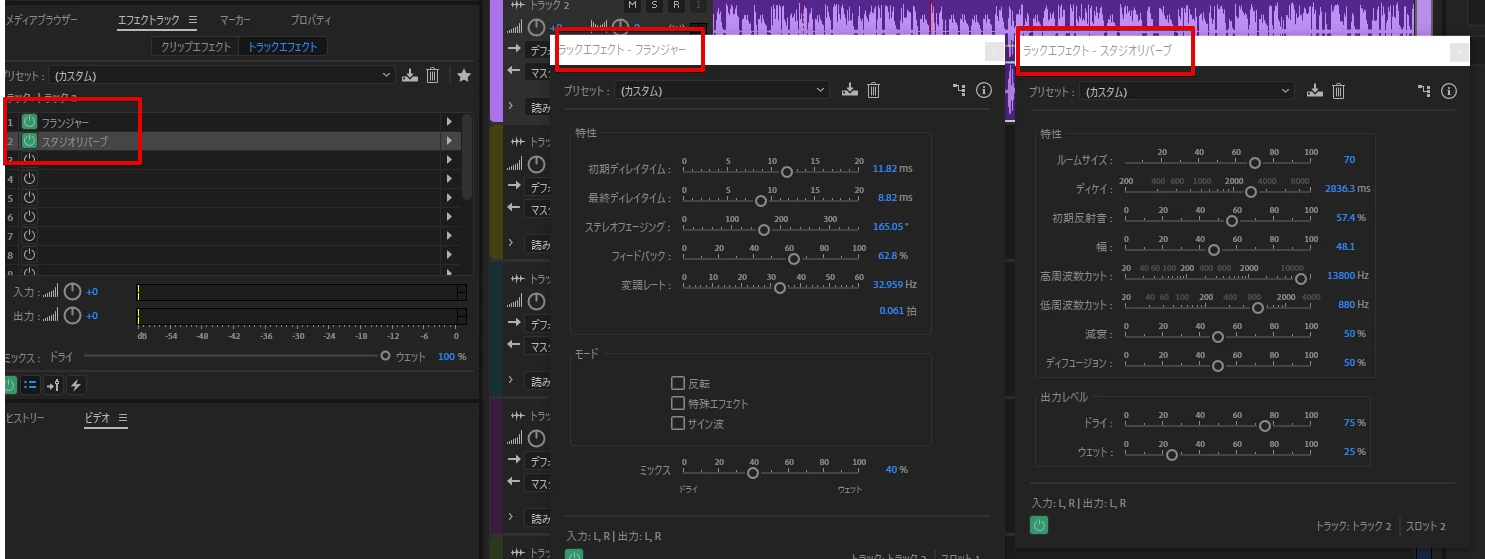The width and height of the screenshot is (1485, 559).
Task: Enable the 特殊エフェクト checkbox
Action: pos(678,403)
